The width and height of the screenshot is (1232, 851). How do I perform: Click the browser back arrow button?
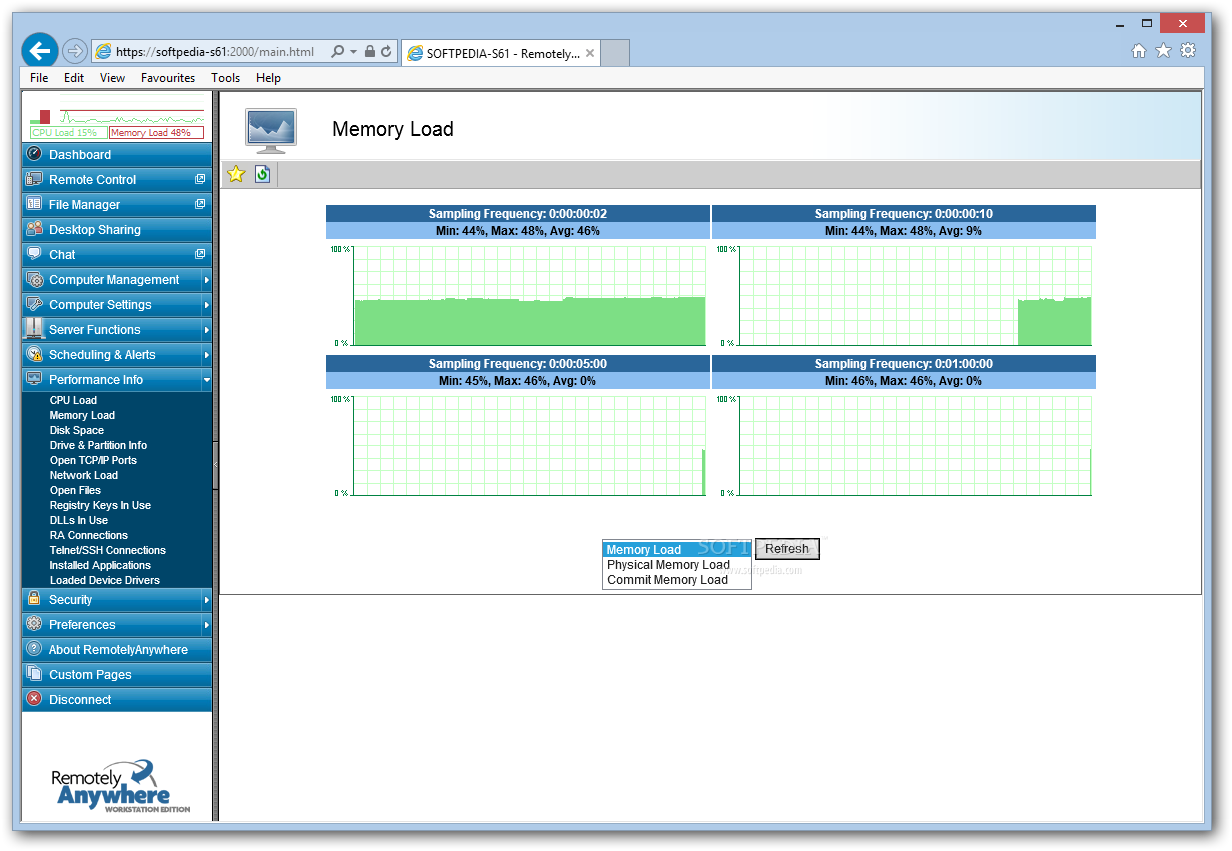click(x=40, y=50)
